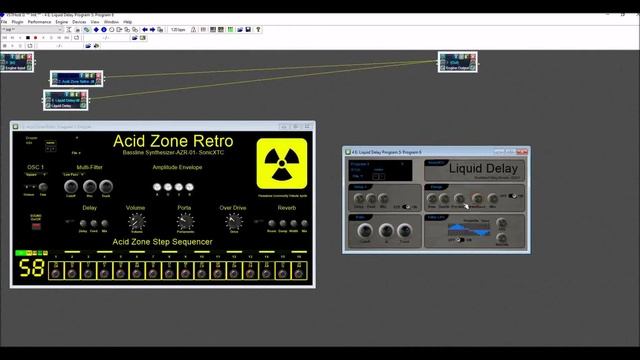Image resolution: width=640 pixels, height=360 pixels.
Task: Click the Engine Output node
Action: click(x=458, y=62)
